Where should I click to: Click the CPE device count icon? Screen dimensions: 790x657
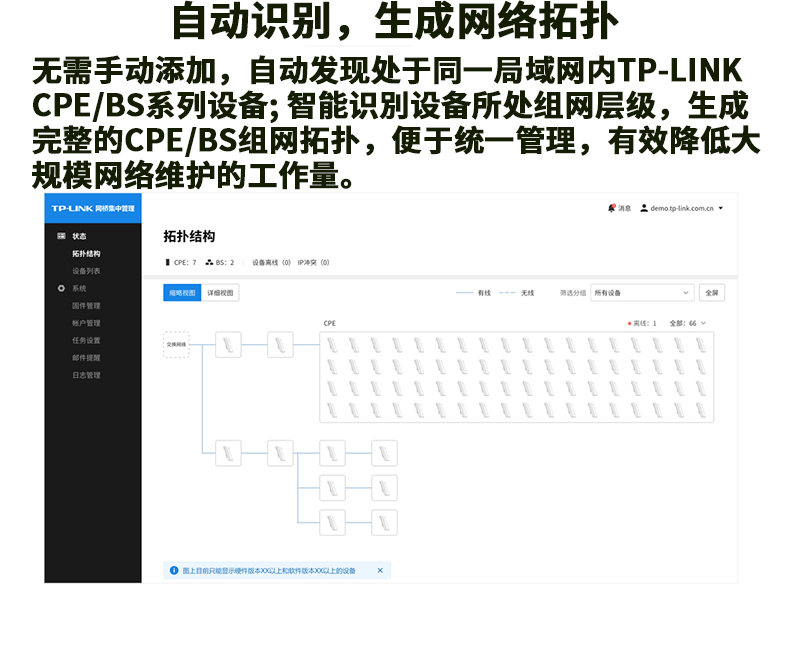point(167,262)
